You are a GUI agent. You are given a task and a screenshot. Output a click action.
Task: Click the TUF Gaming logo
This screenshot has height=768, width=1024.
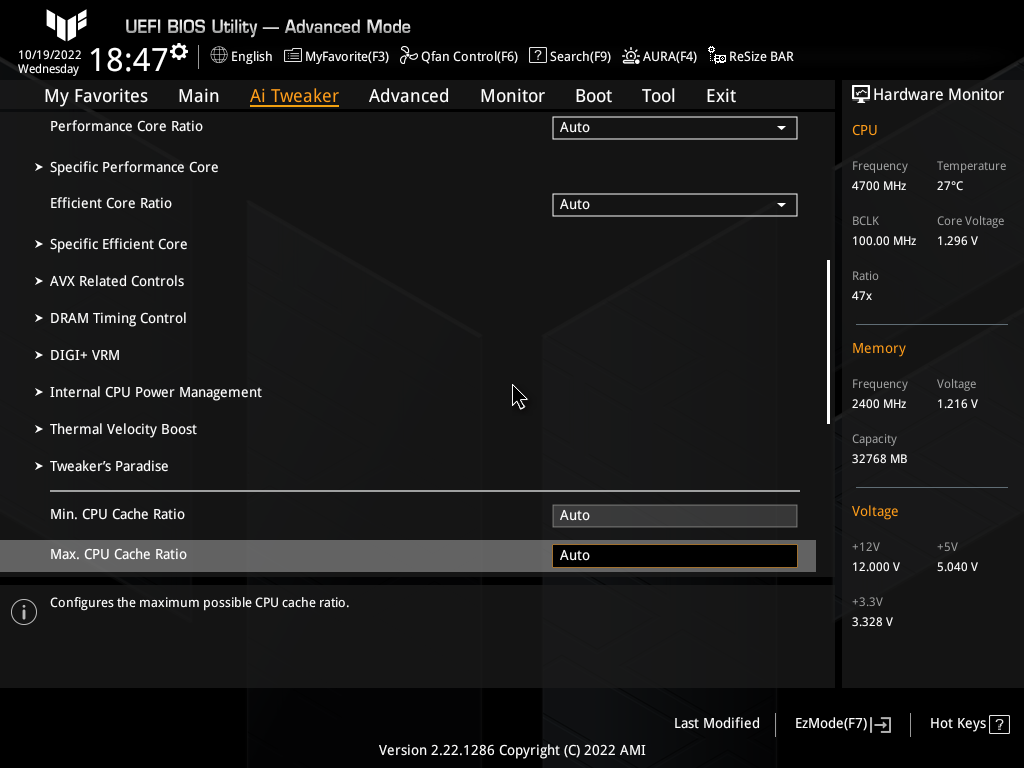(65, 25)
